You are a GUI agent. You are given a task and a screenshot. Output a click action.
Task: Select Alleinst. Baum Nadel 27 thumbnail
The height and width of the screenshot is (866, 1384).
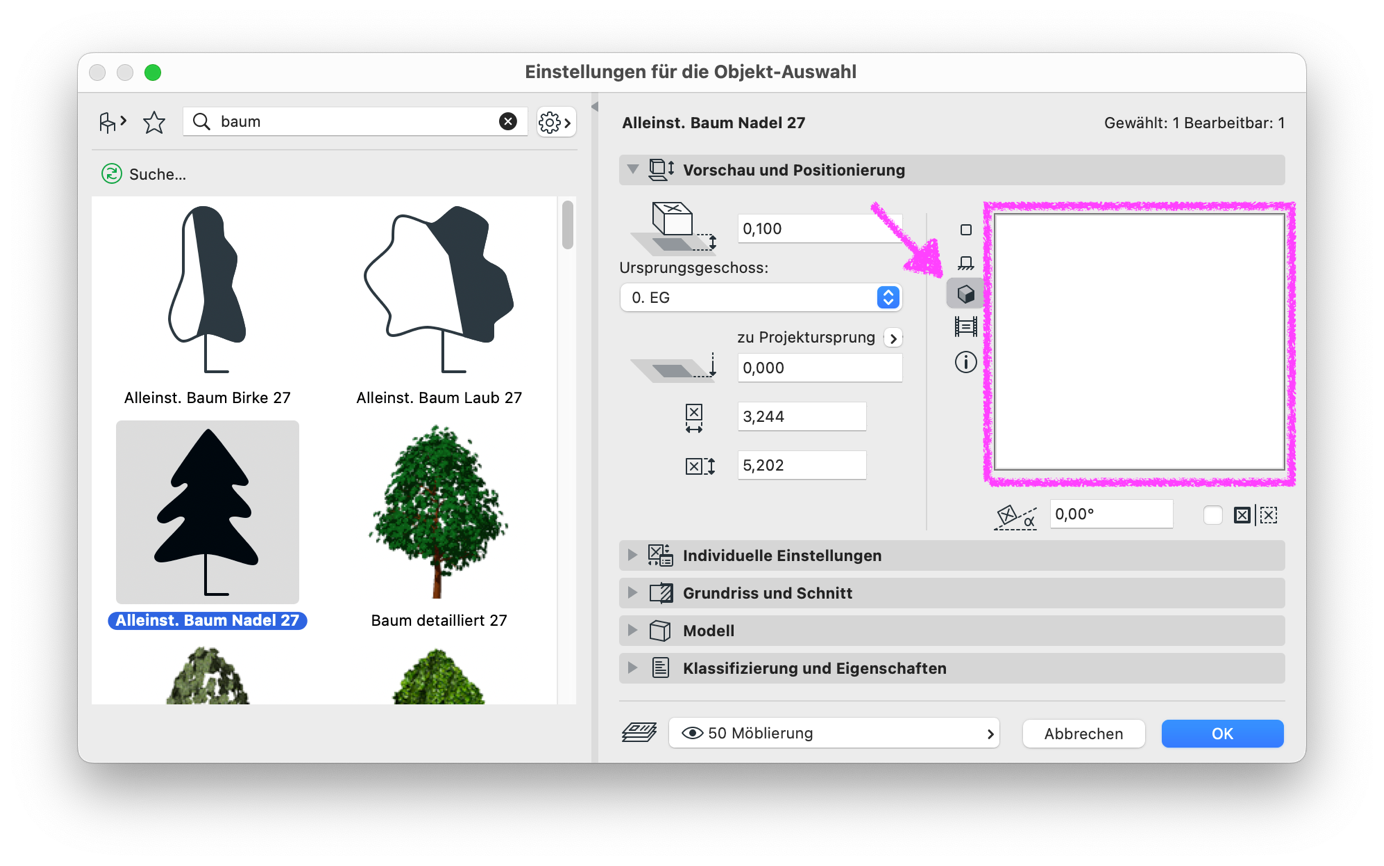click(x=207, y=512)
